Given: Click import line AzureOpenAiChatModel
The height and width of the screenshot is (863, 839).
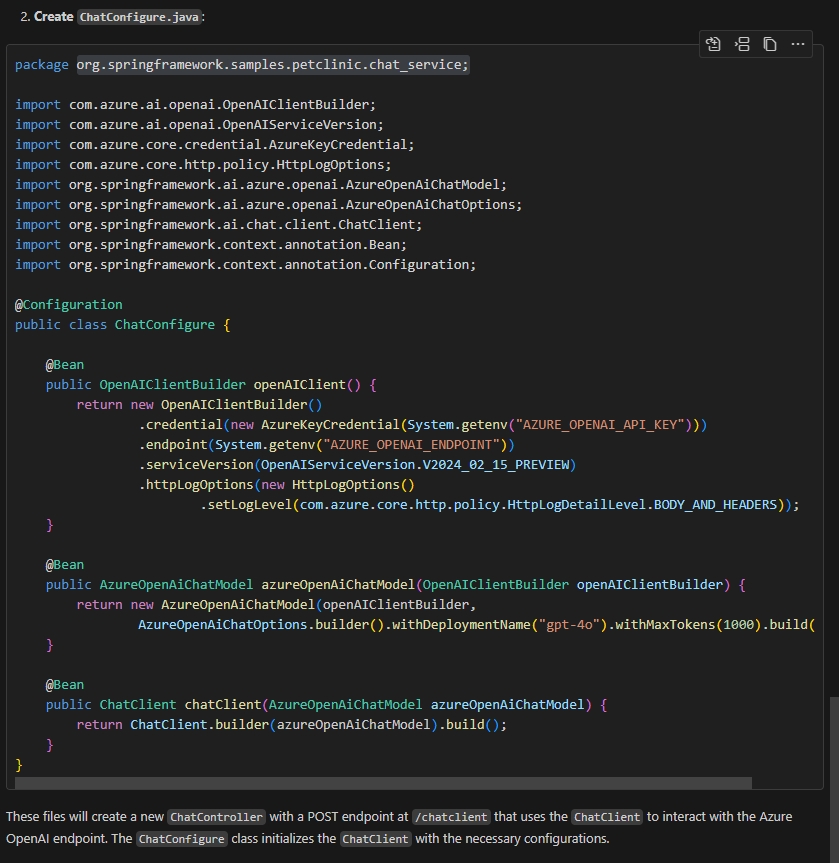Looking at the screenshot, I should point(261,184).
